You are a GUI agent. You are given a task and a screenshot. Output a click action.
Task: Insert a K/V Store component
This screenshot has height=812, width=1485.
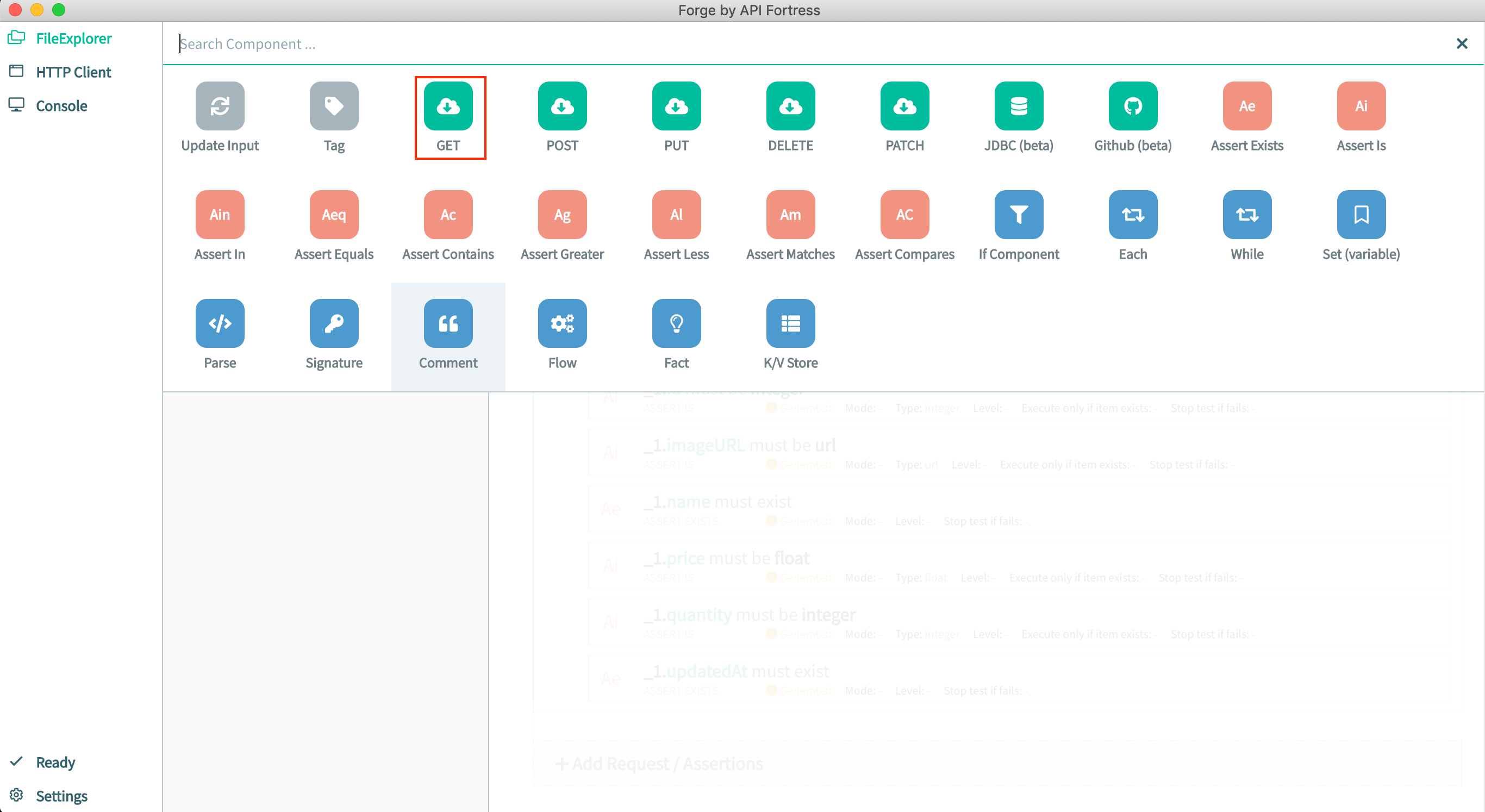click(790, 333)
